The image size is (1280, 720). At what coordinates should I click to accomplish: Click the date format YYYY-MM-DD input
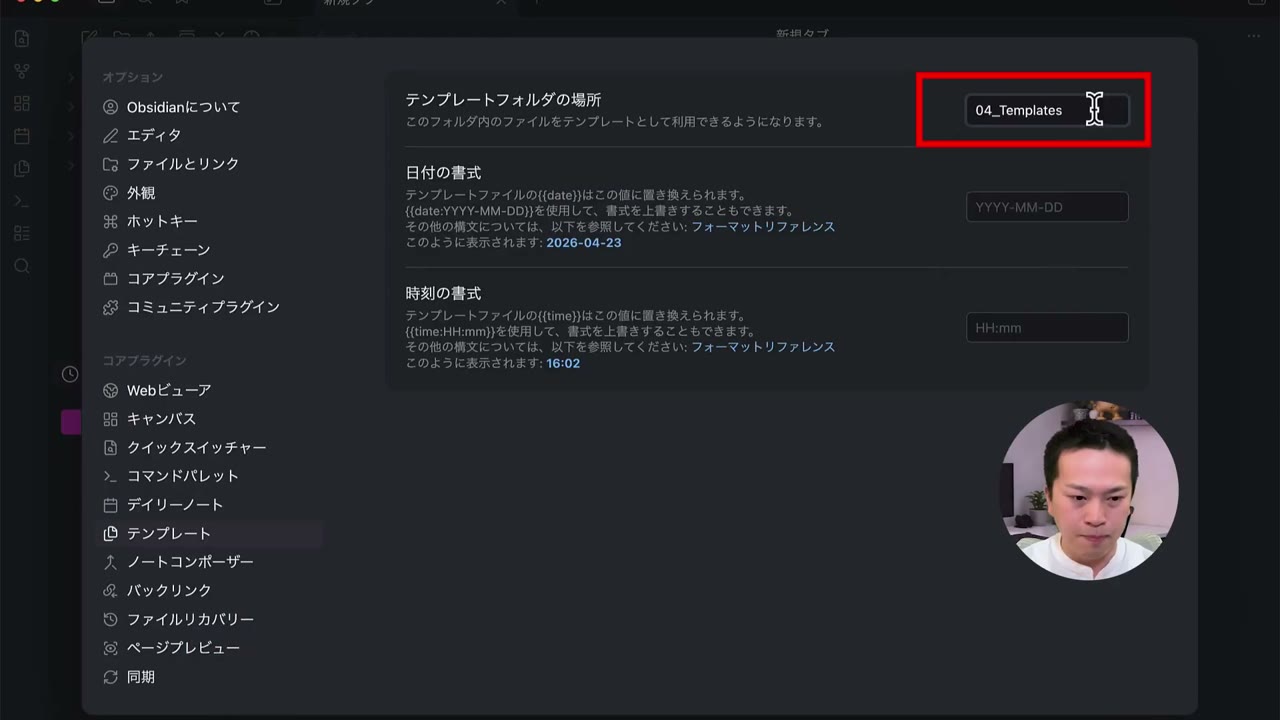tap(1047, 207)
